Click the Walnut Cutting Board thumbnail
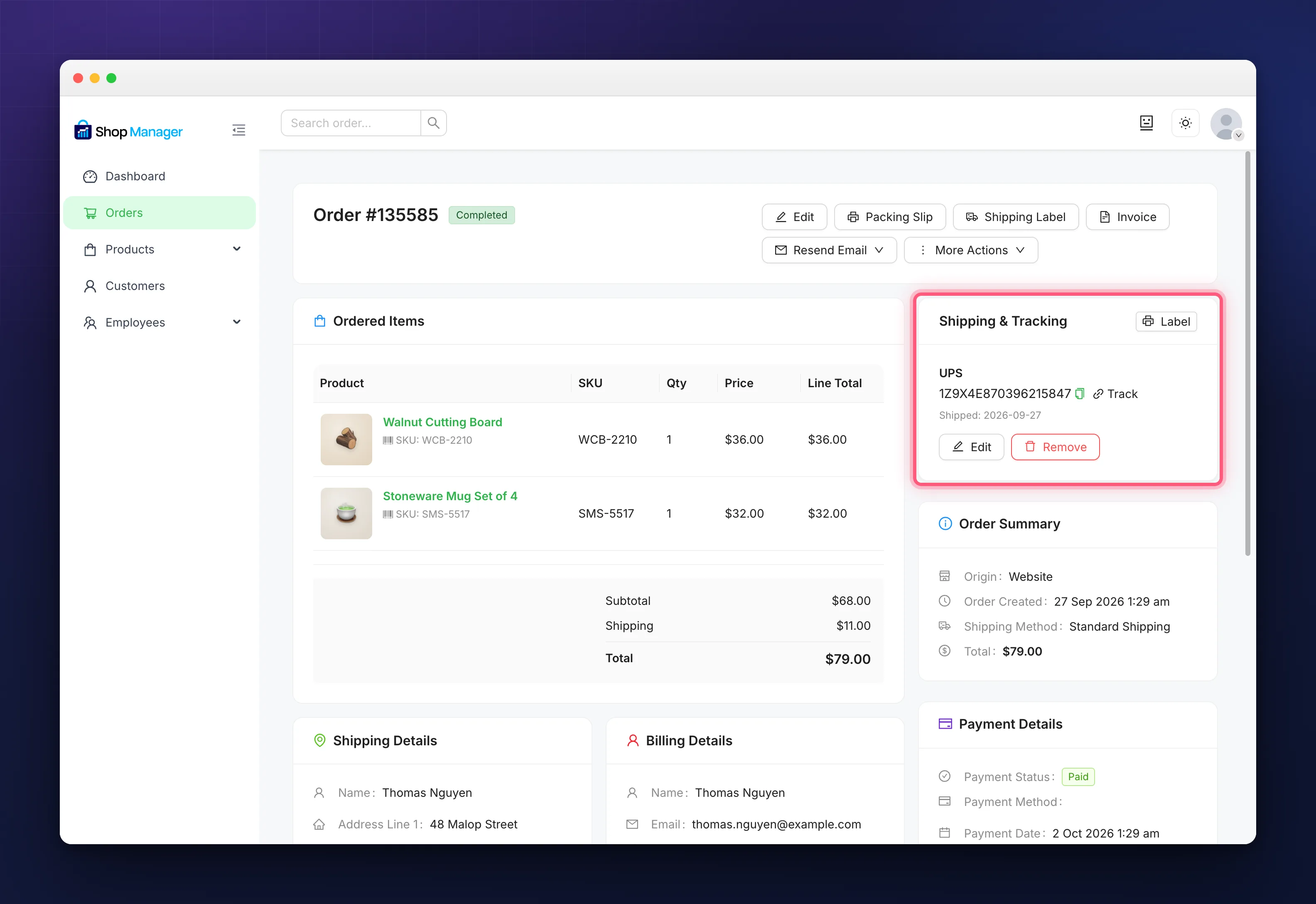 (346, 440)
